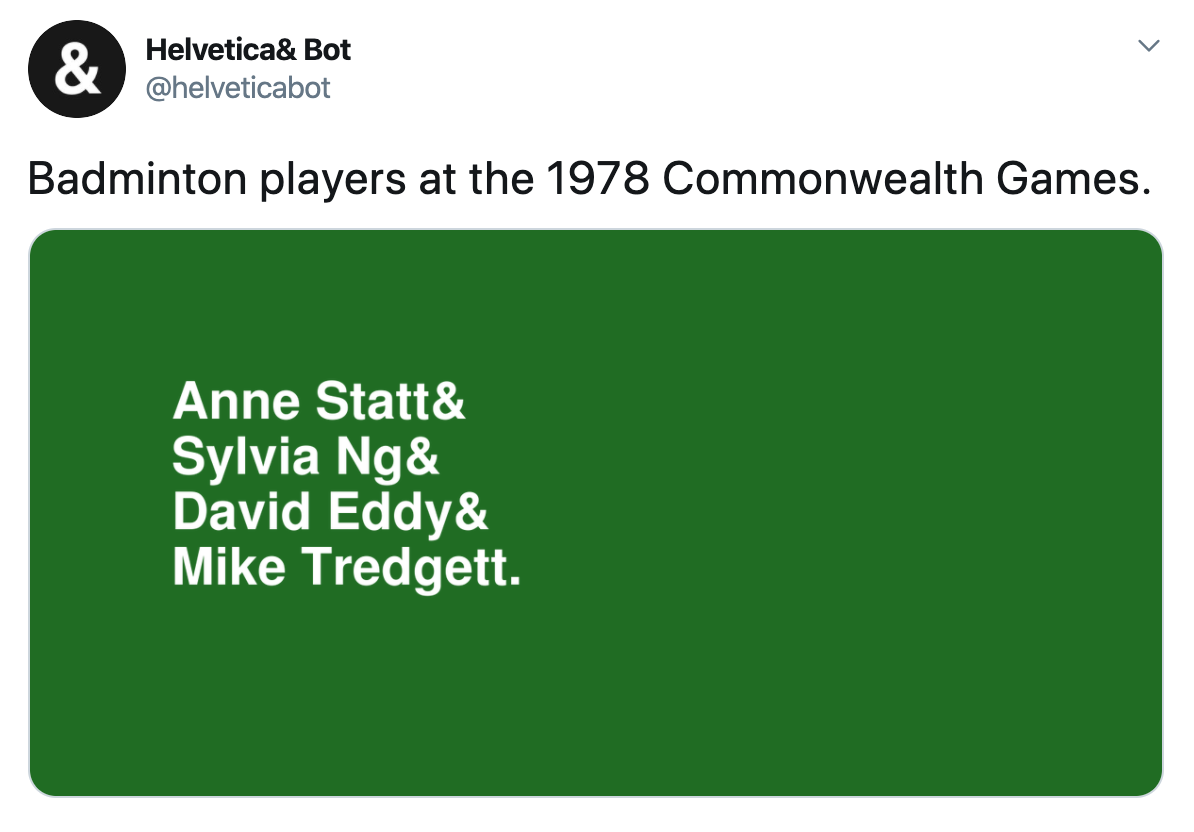Click the 'Anne Statt&' line in image
This screenshot has height=832, width=1194.
[x=318, y=401]
